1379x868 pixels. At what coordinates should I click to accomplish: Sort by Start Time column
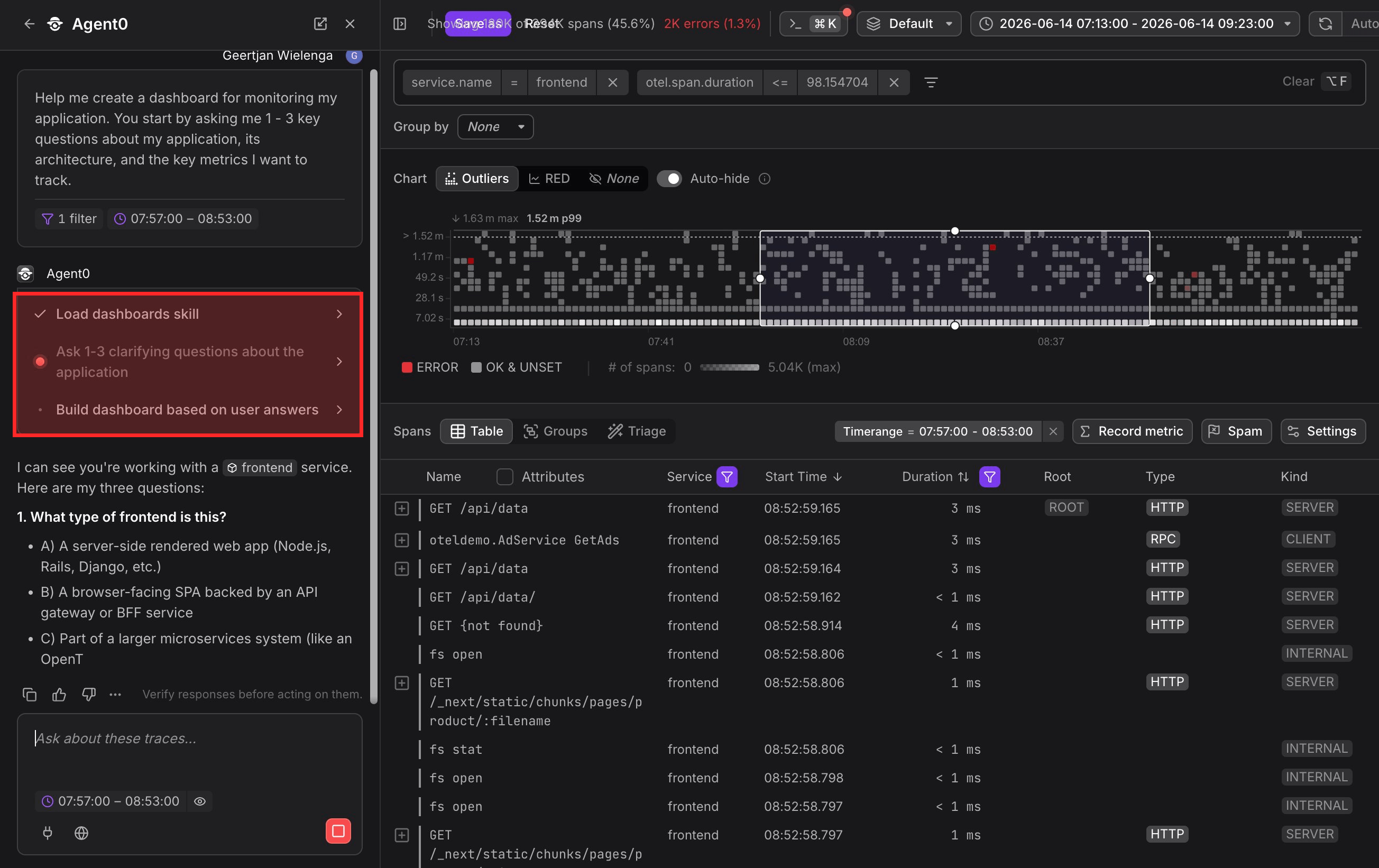coord(804,477)
